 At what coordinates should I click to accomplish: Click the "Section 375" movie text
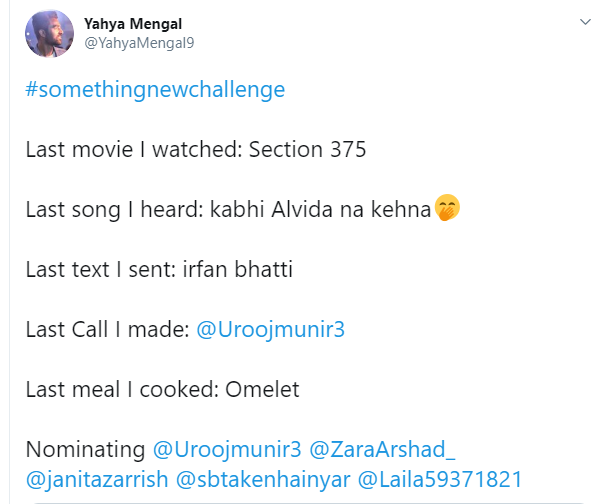[308, 150]
